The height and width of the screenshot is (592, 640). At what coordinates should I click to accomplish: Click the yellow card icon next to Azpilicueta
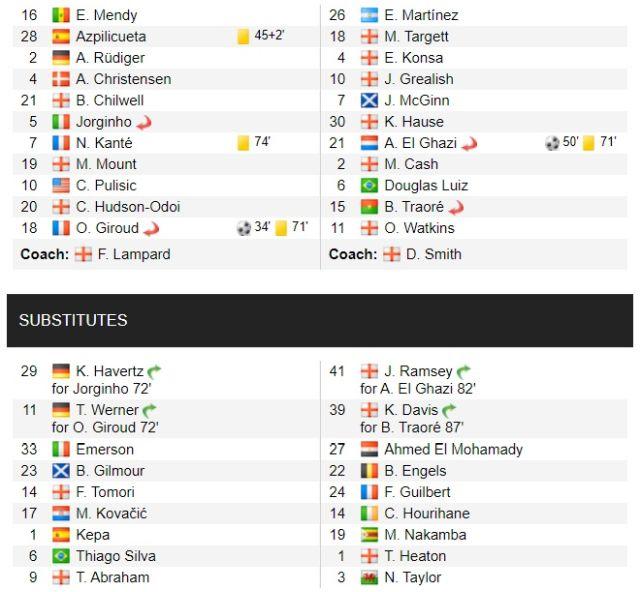(x=243, y=36)
